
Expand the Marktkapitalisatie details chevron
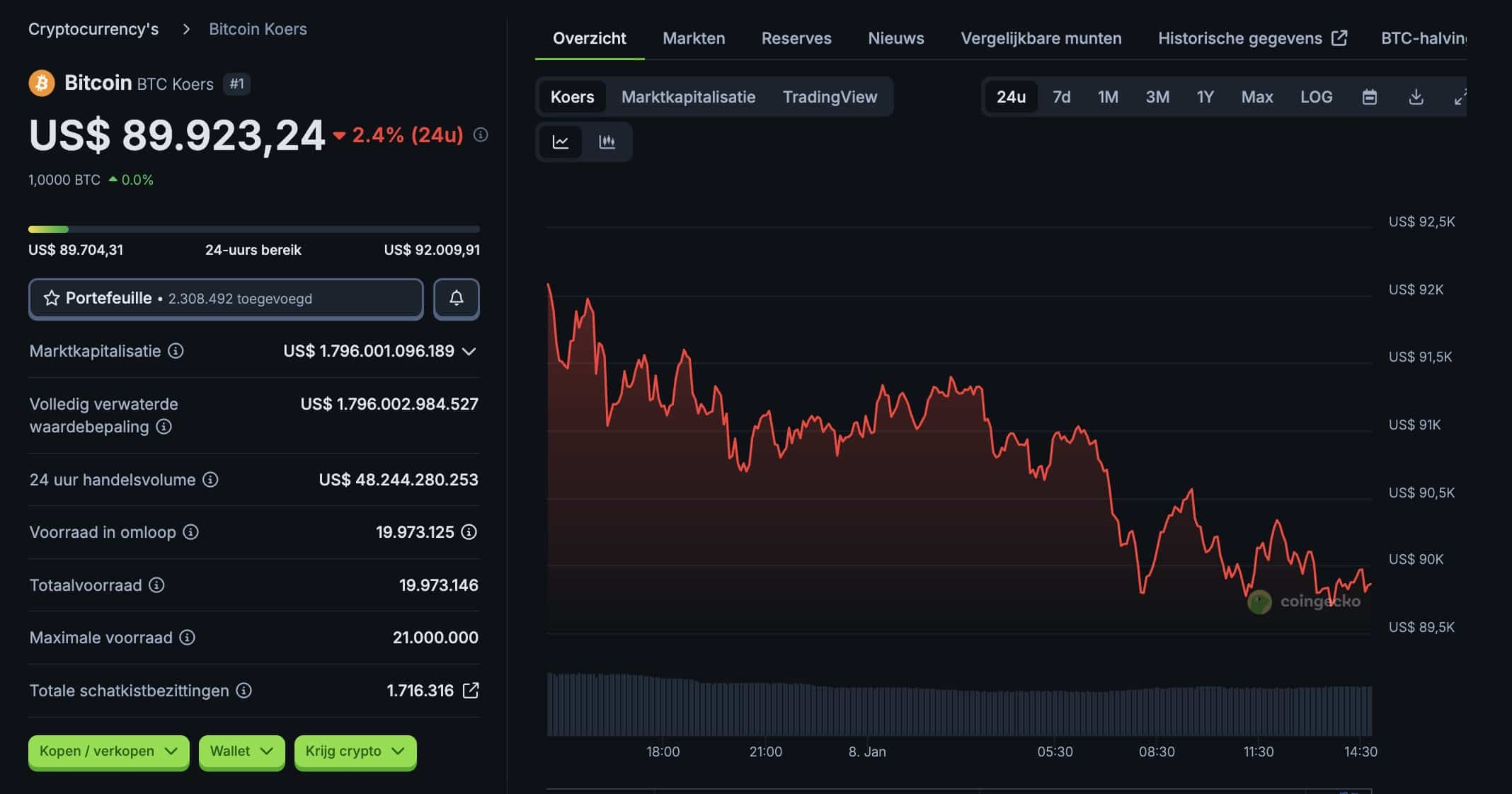click(469, 351)
